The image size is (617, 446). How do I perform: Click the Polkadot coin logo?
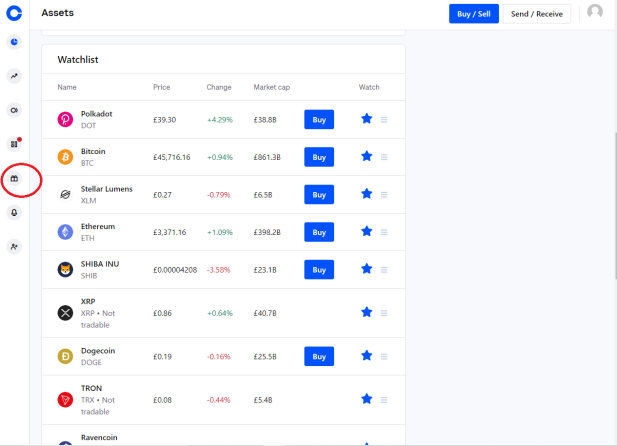(65, 119)
